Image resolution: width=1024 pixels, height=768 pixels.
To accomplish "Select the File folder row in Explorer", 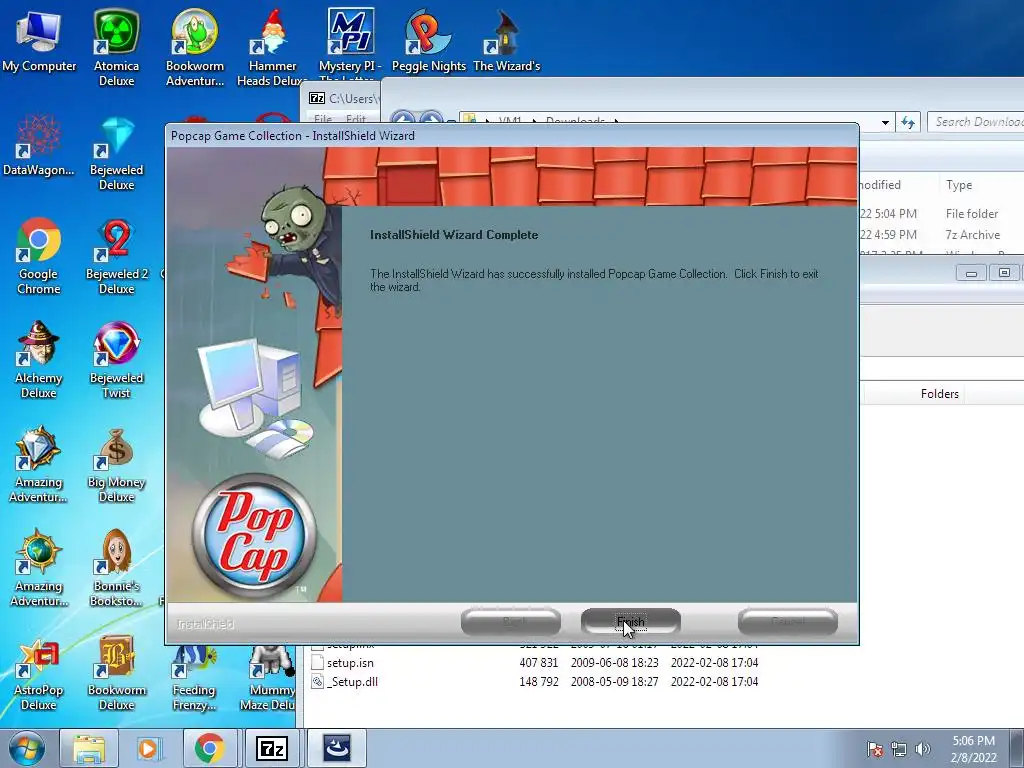I will coord(942,214).
